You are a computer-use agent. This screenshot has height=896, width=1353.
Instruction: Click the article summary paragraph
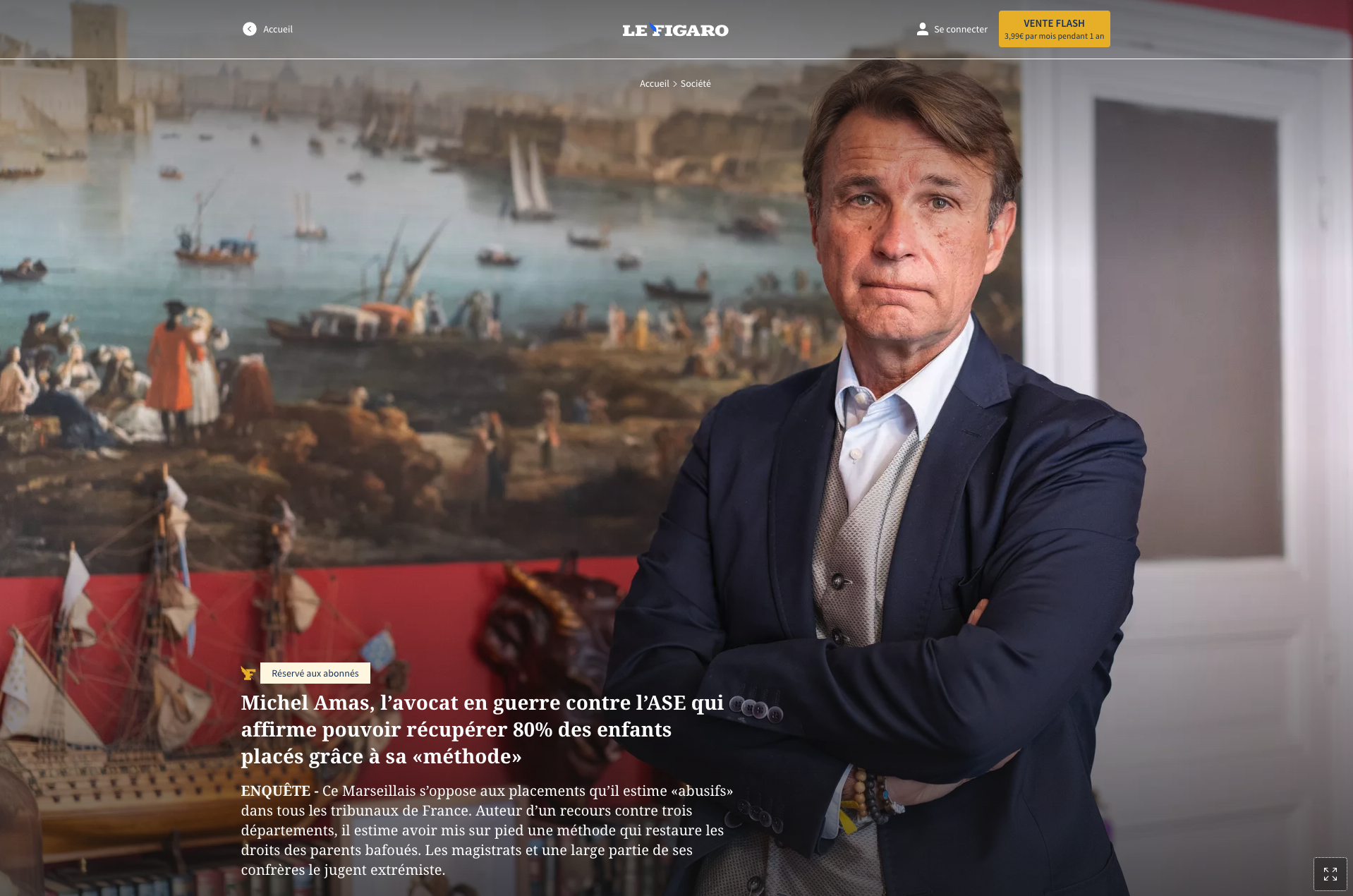click(x=487, y=830)
